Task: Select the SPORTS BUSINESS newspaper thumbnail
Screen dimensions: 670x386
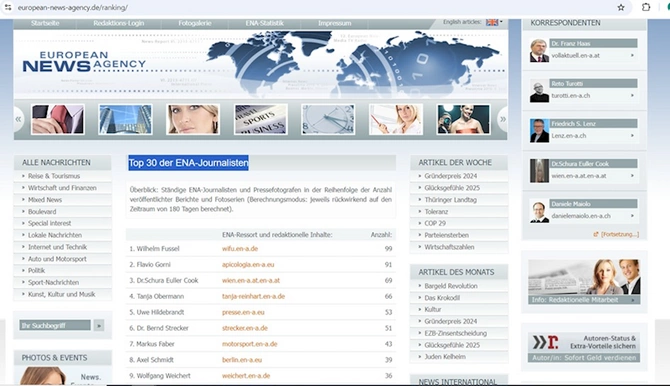Action: (261, 119)
